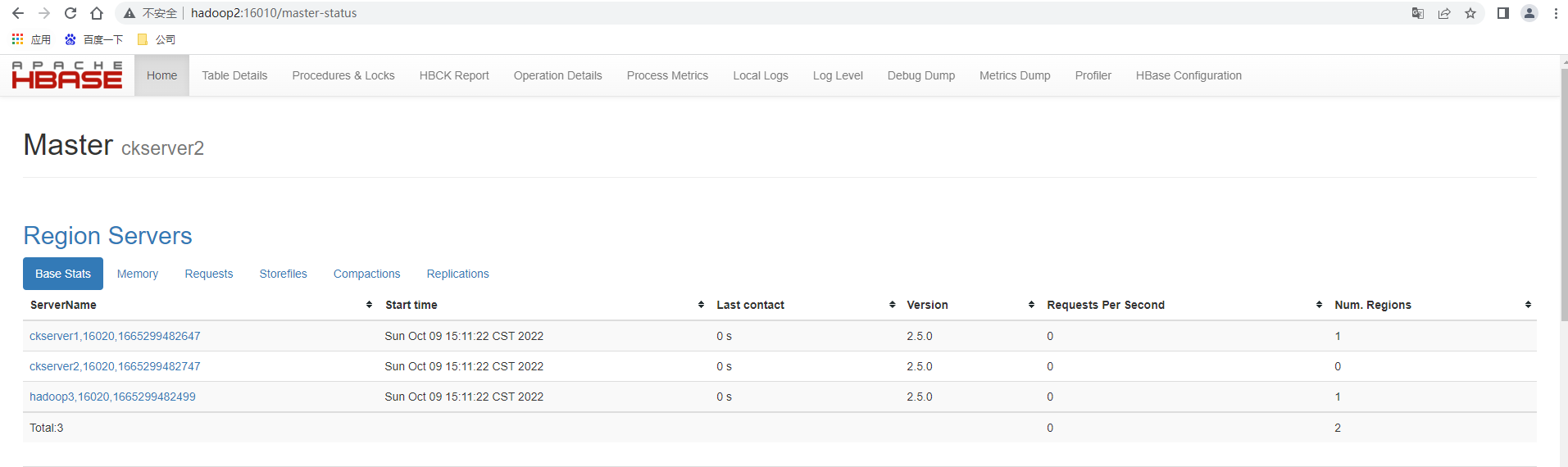Switch to the Storefiles tab
Viewport: 1568px width, 467px height.
(x=284, y=274)
